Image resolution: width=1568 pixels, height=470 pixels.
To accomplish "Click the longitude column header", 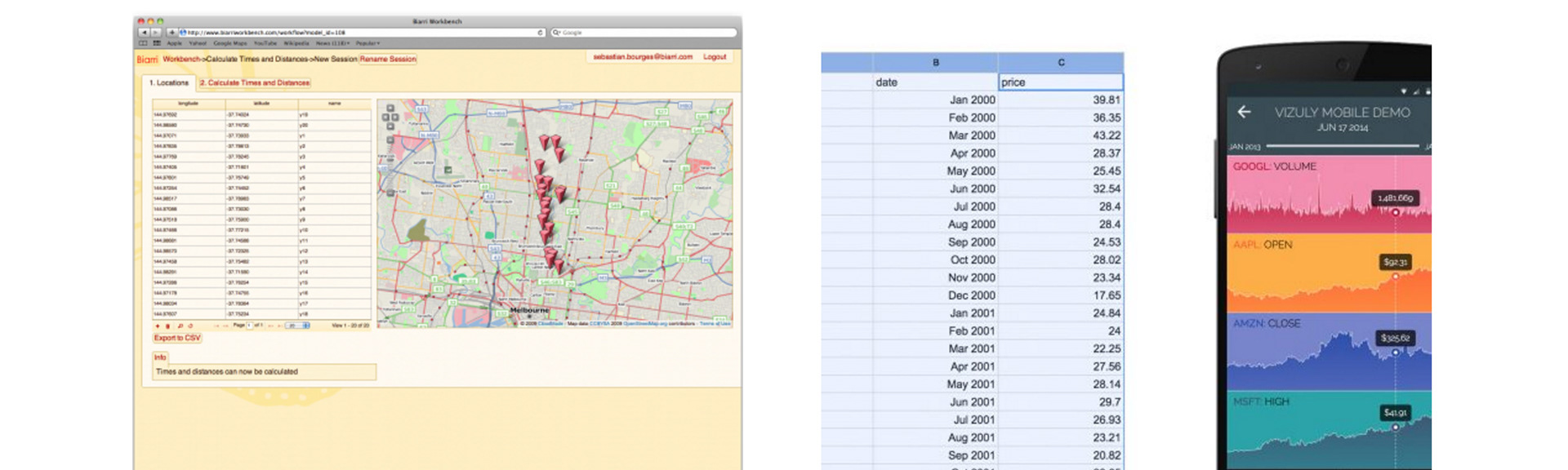I will (189, 104).
